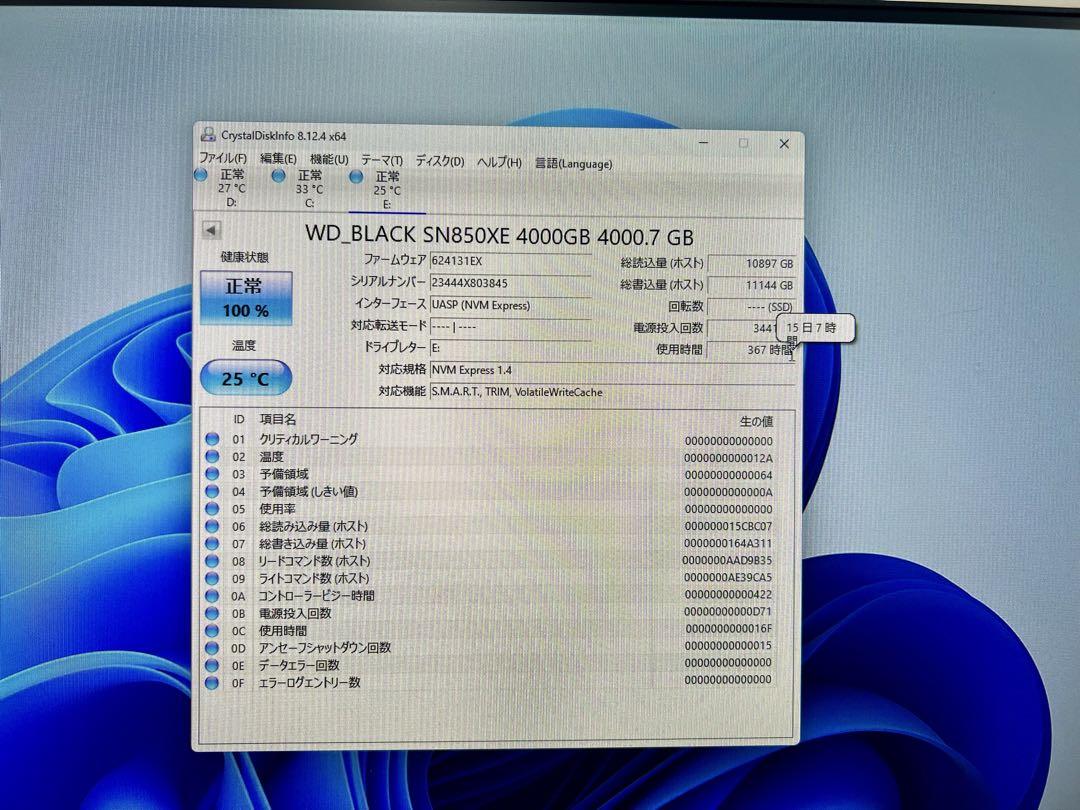Image resolution: width=1080 pixels, height=810 pixels.
Task: Click the status icon for 0A コントローラービジー時間
Action: [x=212, y=596]
